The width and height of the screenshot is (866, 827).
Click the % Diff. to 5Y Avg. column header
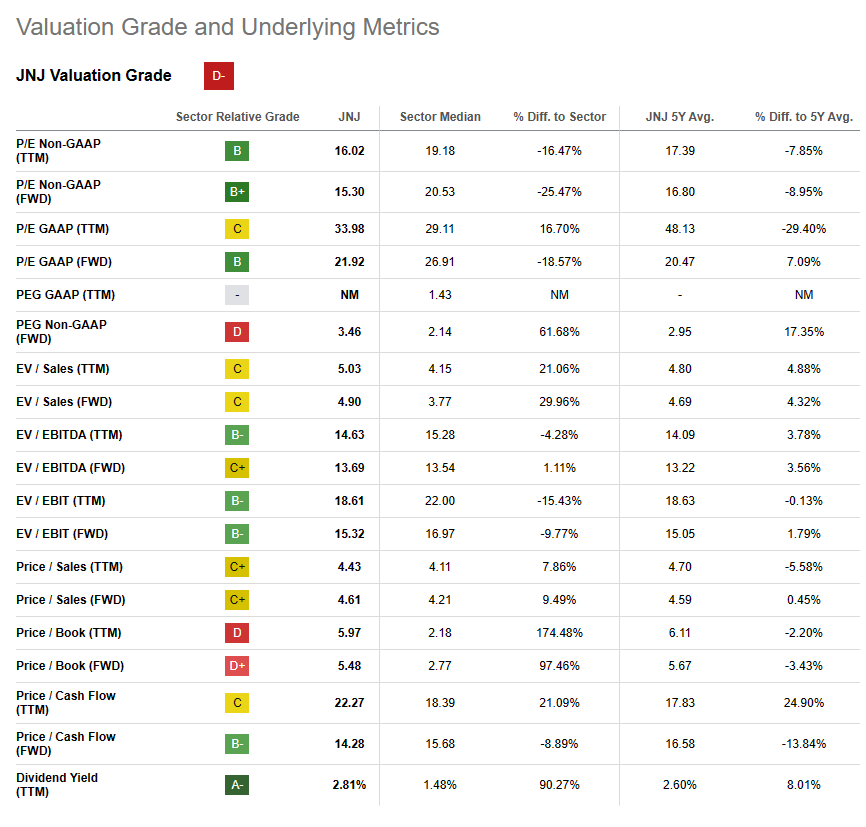pos(804,117)
